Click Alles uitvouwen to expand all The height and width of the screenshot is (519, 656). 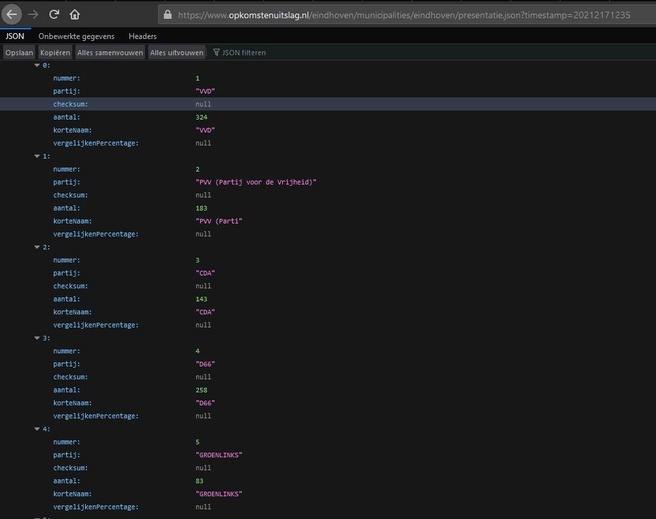[177, 52]
